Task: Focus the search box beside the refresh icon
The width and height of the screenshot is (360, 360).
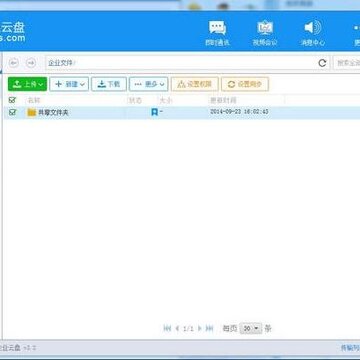Action: (x=347, y=63)
